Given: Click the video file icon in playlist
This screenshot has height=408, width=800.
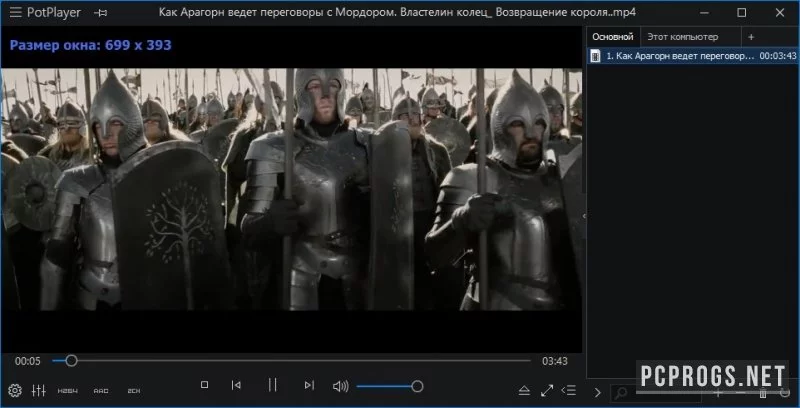Looking at the screenshot, I should 595,56.
